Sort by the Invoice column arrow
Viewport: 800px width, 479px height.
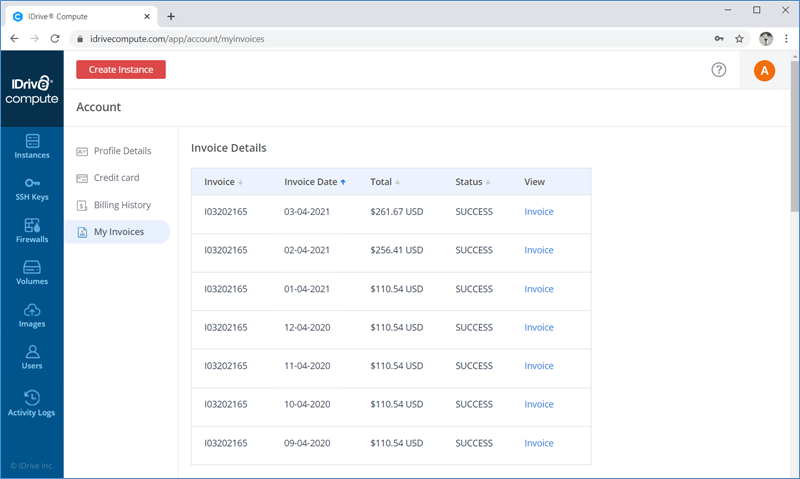coord(240,182)
